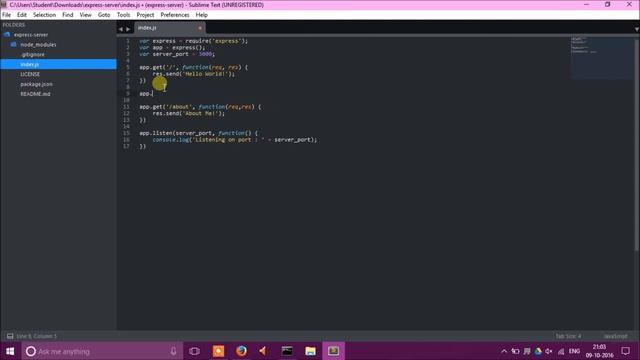Open File Explorer from the taskbar
Viewport: 640px width, 360px height.
click(x=310, y=351)
